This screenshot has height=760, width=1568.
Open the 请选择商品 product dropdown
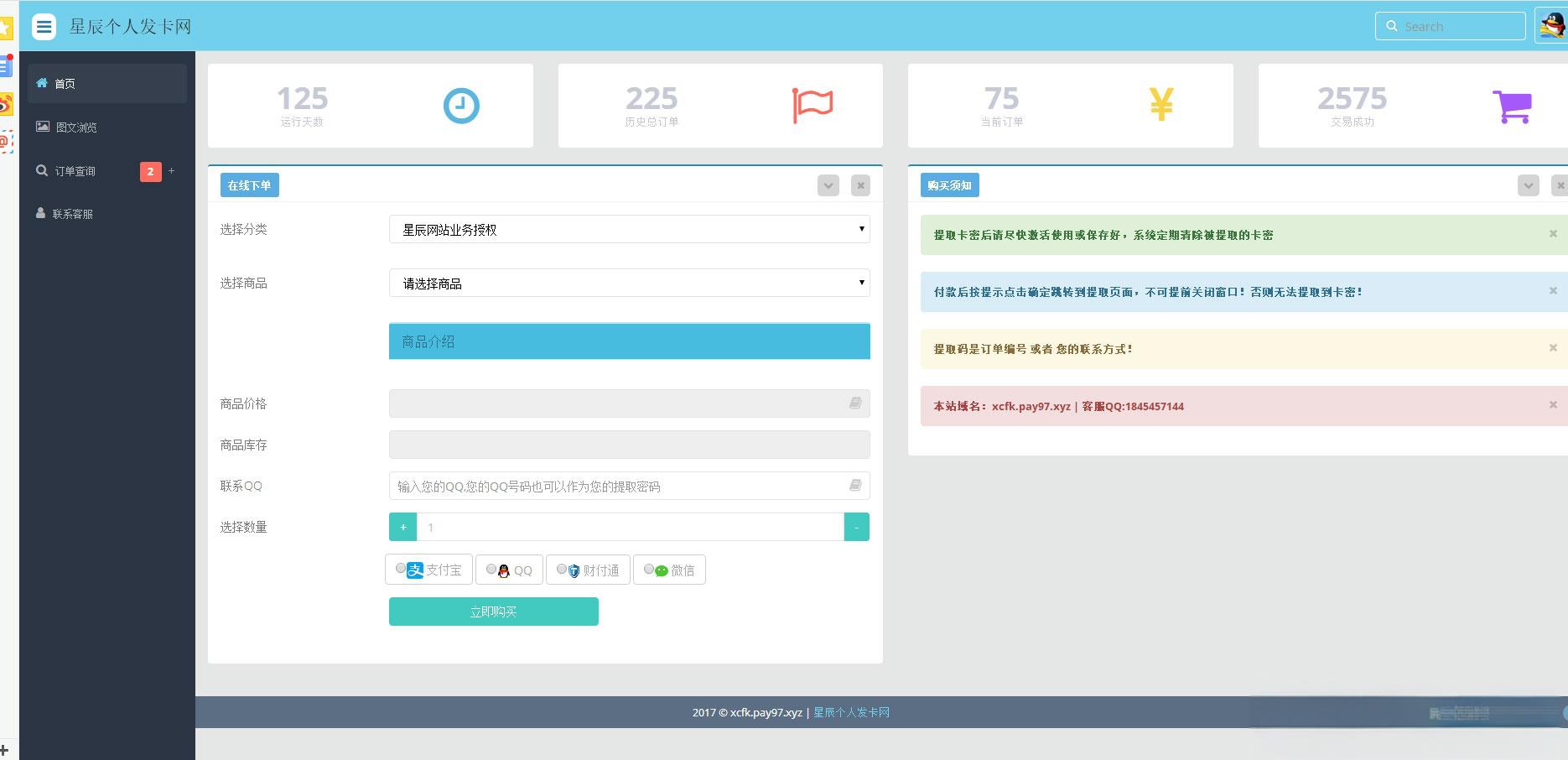click(x=629, y=283)
